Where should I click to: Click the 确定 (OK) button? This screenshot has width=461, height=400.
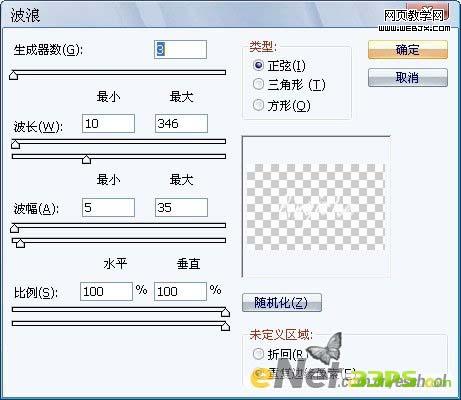tap(408, 50)
